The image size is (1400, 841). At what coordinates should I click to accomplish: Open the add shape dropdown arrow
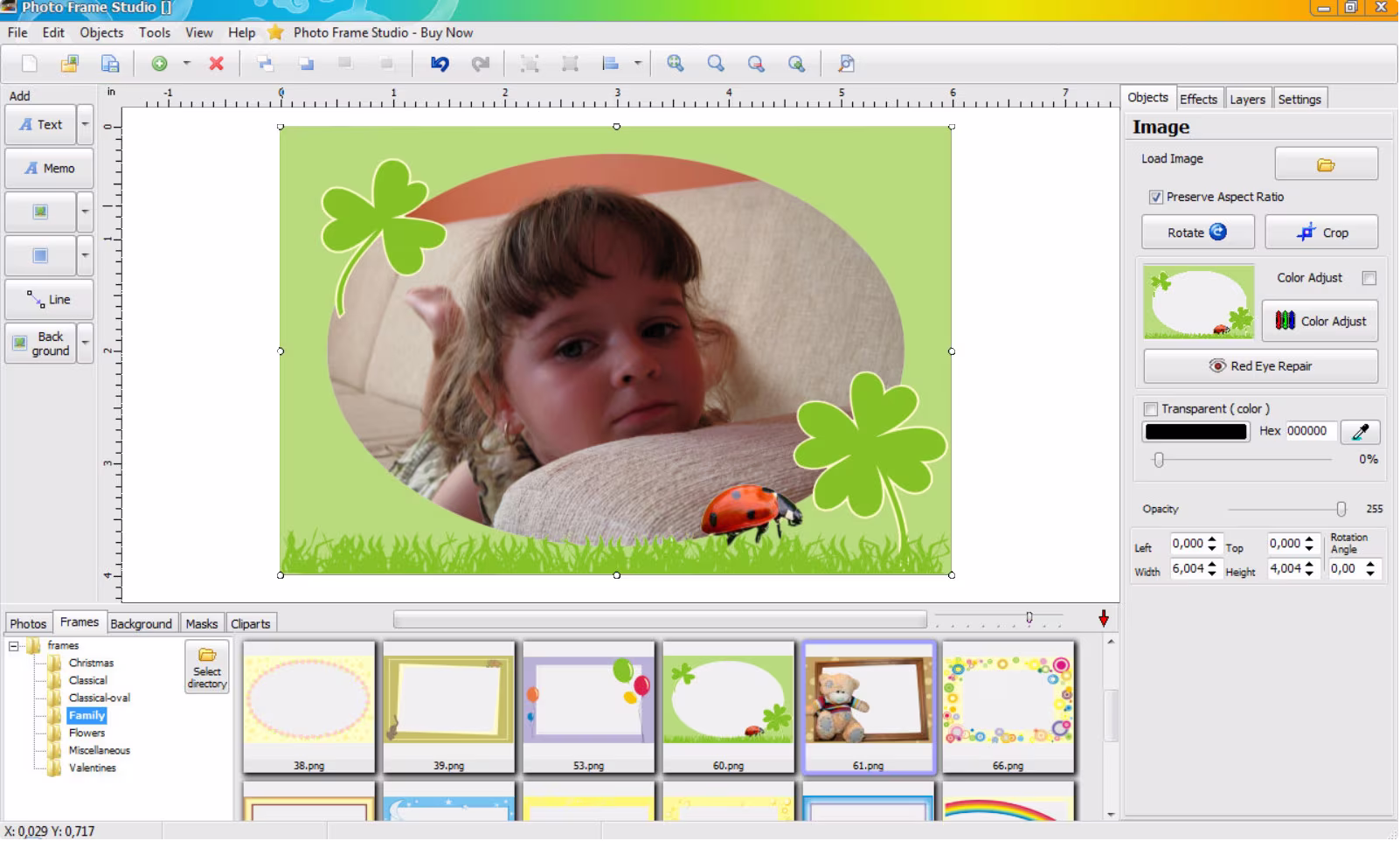(x=85, y=255)
